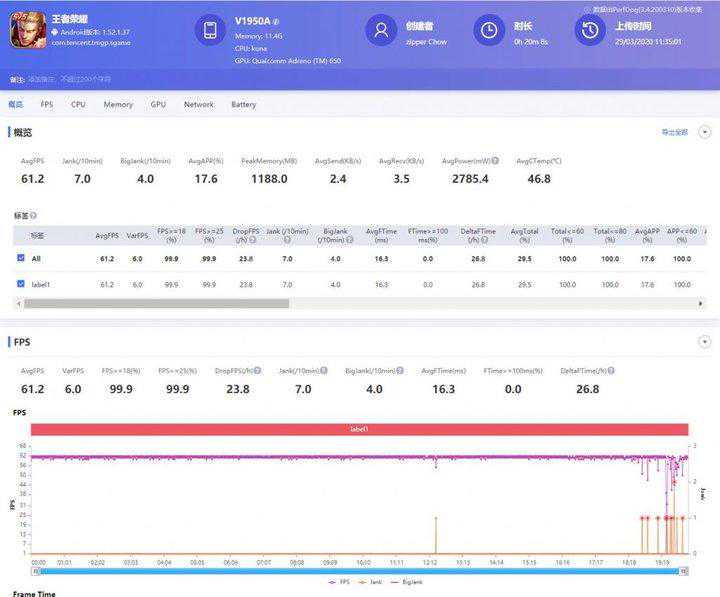Toggle the Jank legend marker in chart
The image size is (720, 597).
click(x=363, y=579)
